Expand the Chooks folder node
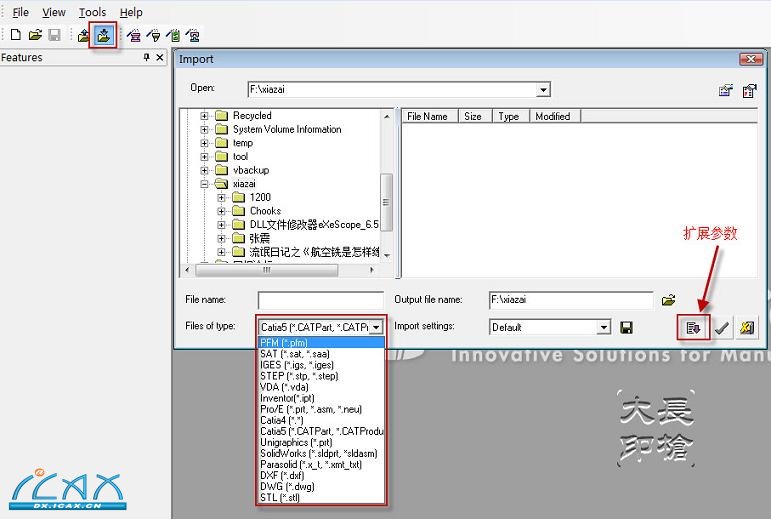The height and width of the screenshot is (519, 771). [221, 211]
